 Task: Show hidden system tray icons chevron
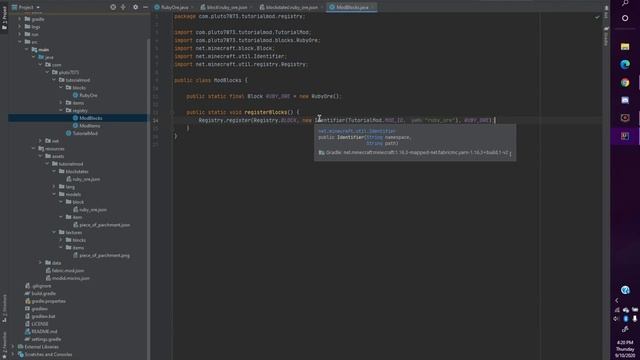tap(617, 300)
